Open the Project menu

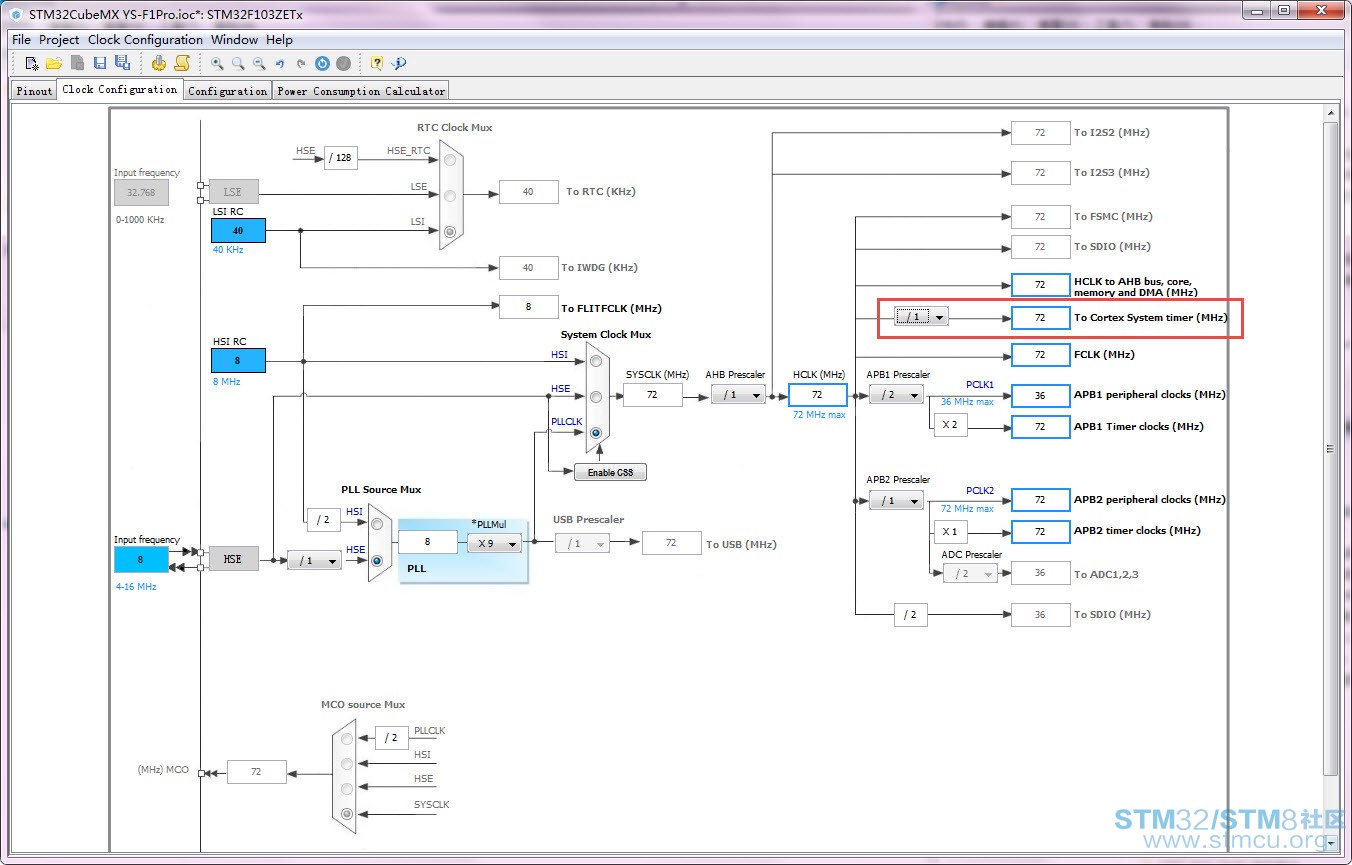coord(59,40)
